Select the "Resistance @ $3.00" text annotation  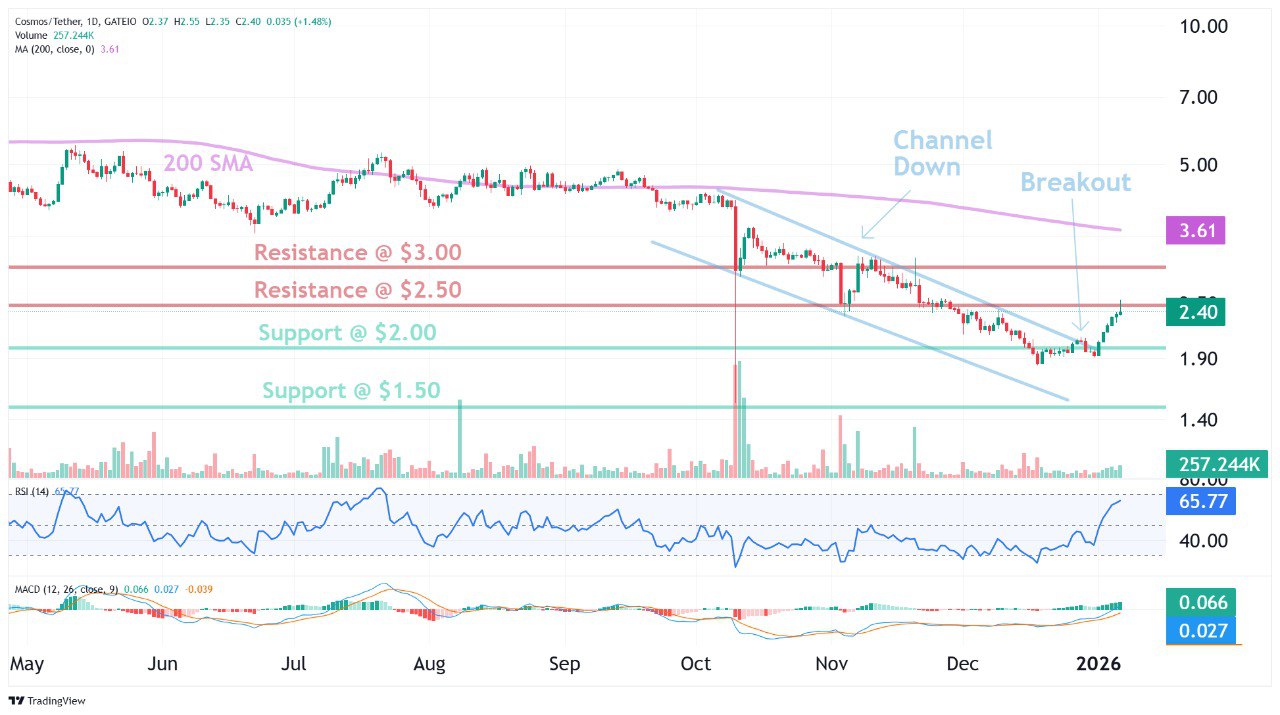pyautogui.click(x=357, y=252)
